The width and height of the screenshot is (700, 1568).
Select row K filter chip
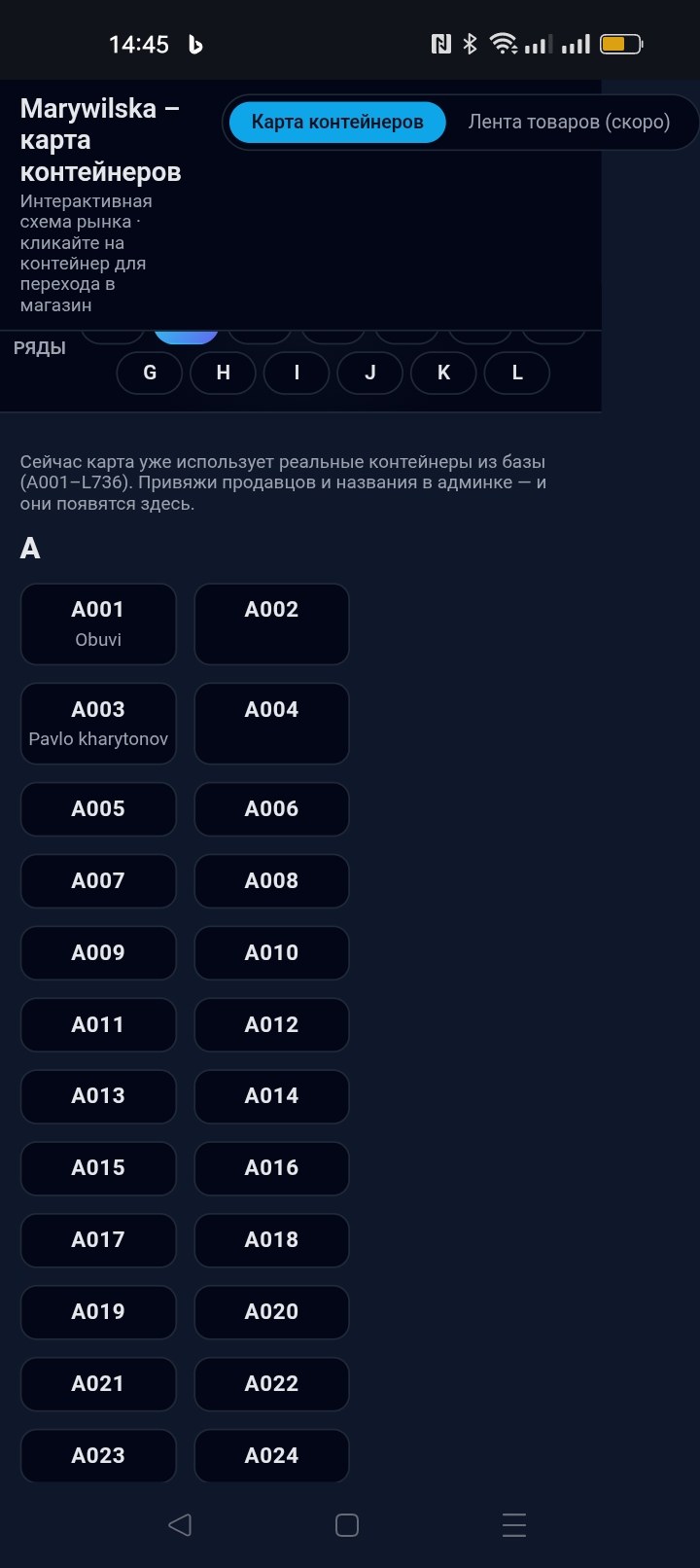coord(443,373)
